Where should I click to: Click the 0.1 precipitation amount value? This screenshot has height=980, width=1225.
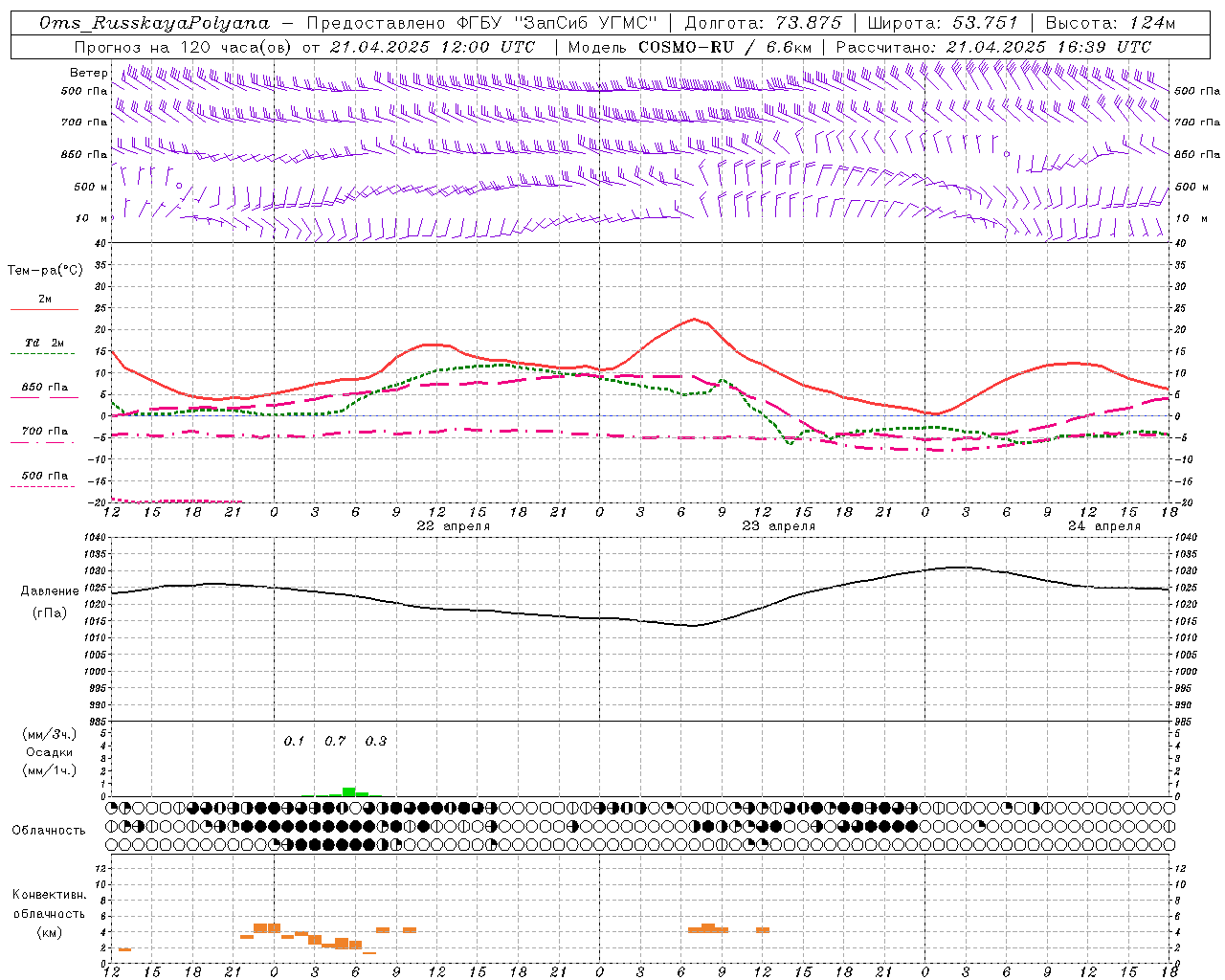[294, 741]
